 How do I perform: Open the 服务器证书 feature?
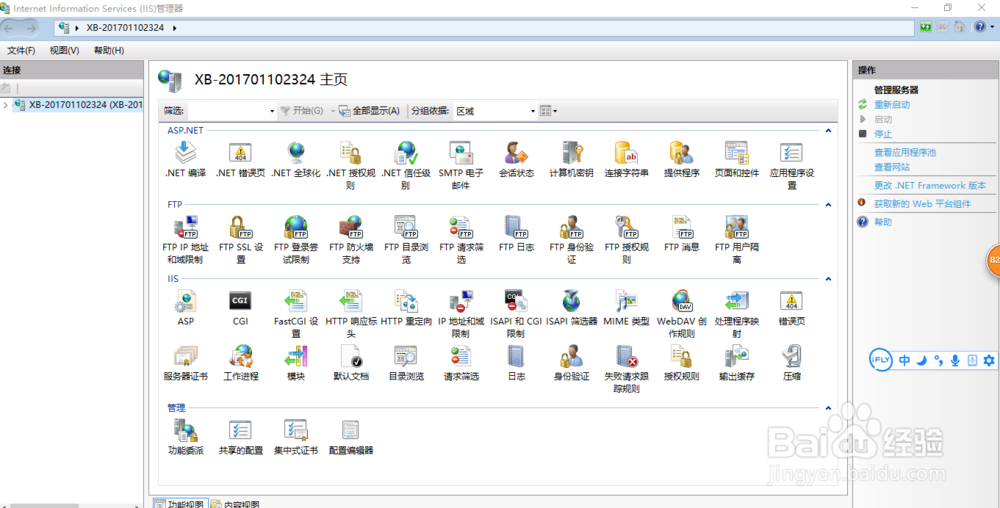[186, 363]
